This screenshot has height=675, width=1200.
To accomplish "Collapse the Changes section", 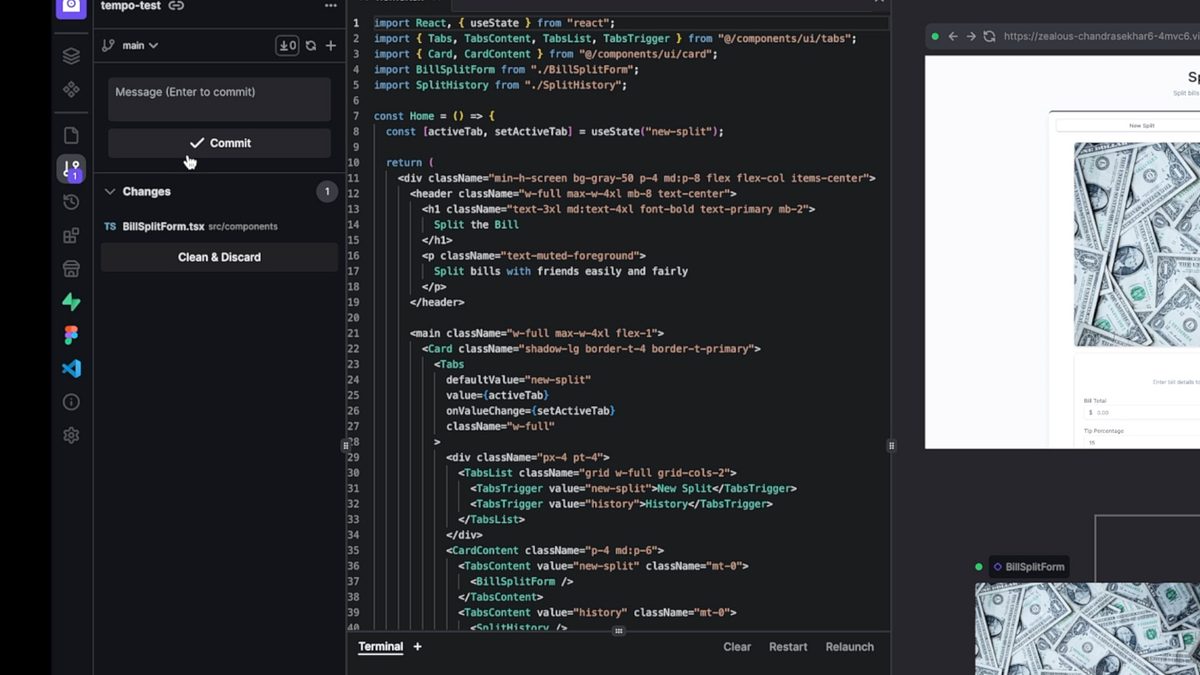I will (110, 191).
